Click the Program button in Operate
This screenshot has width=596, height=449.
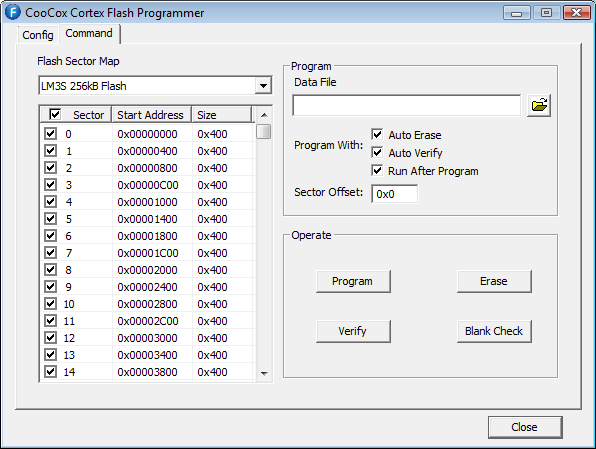[353, 281]
